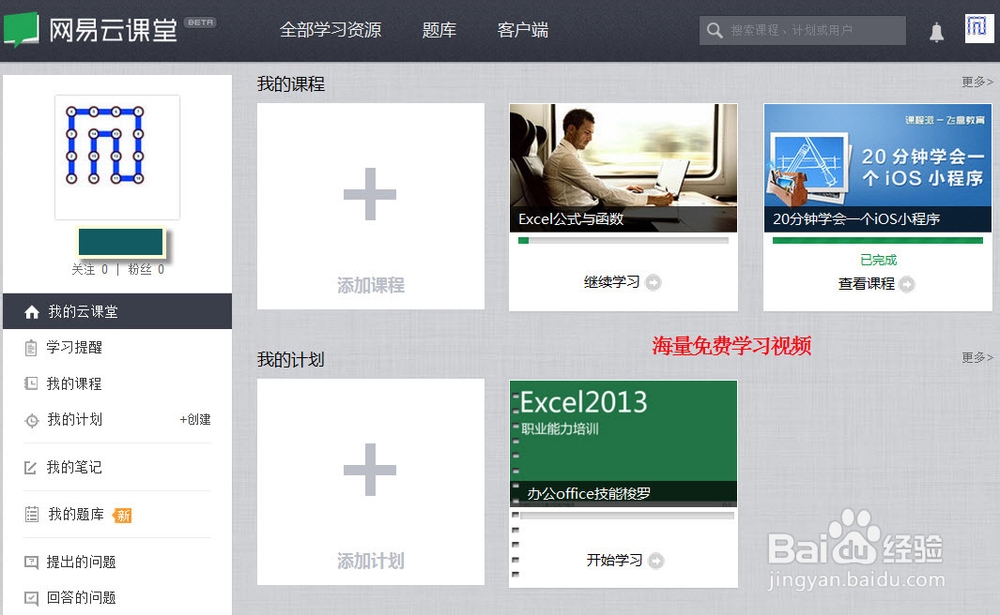Open 题库 in top navigation
Screen dimensions: 1000x615
pos(439,30)
